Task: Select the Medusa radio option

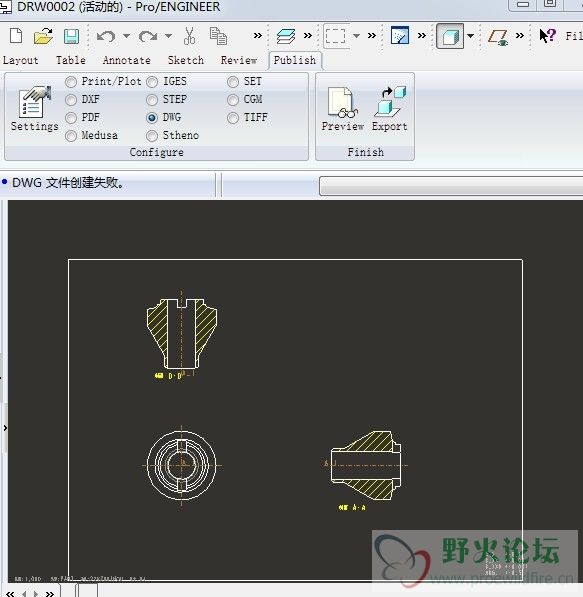Action: (x=71, y=136)
